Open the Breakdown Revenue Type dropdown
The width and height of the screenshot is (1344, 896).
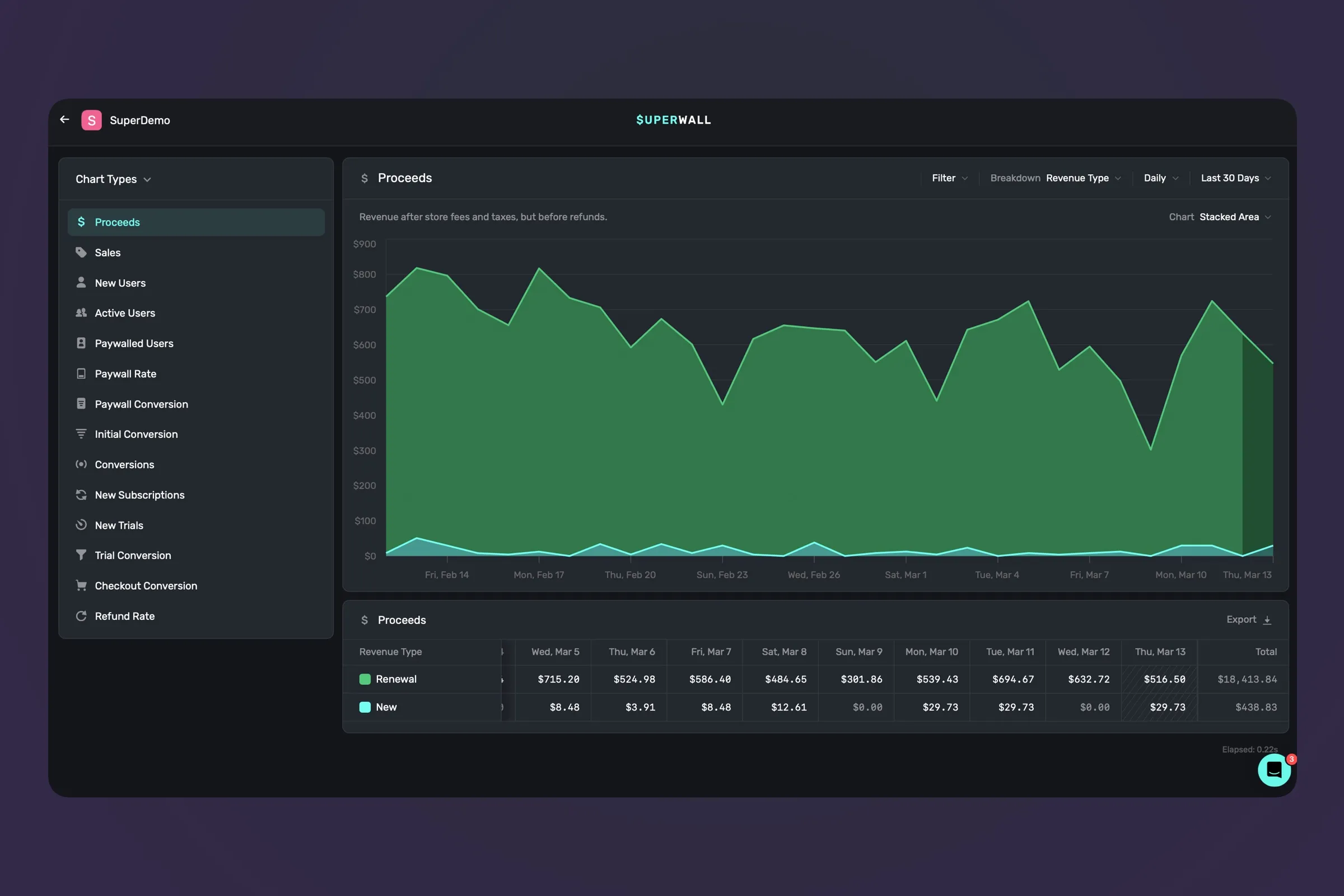pos(1056,178)
